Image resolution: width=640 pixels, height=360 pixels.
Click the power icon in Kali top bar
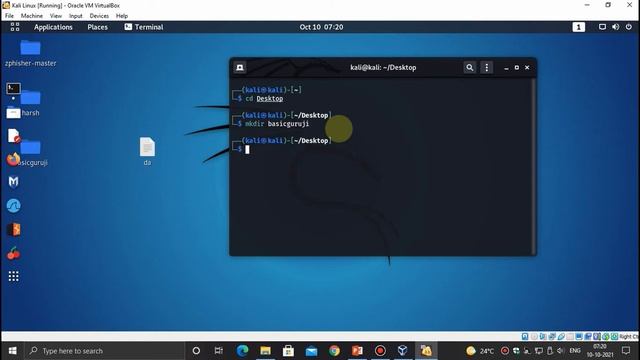[x=629, y=27]
